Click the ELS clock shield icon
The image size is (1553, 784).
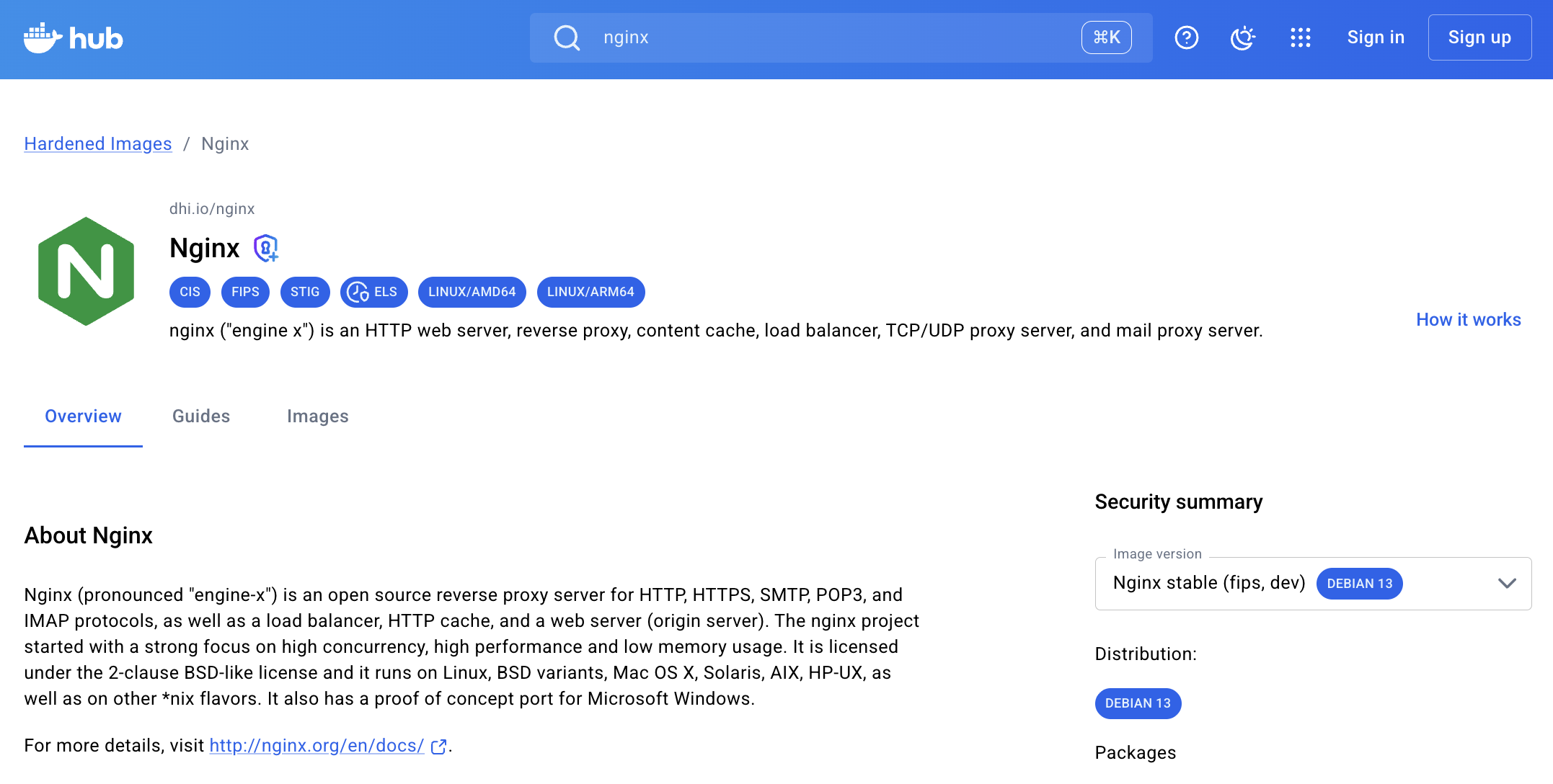click(358, 292)
